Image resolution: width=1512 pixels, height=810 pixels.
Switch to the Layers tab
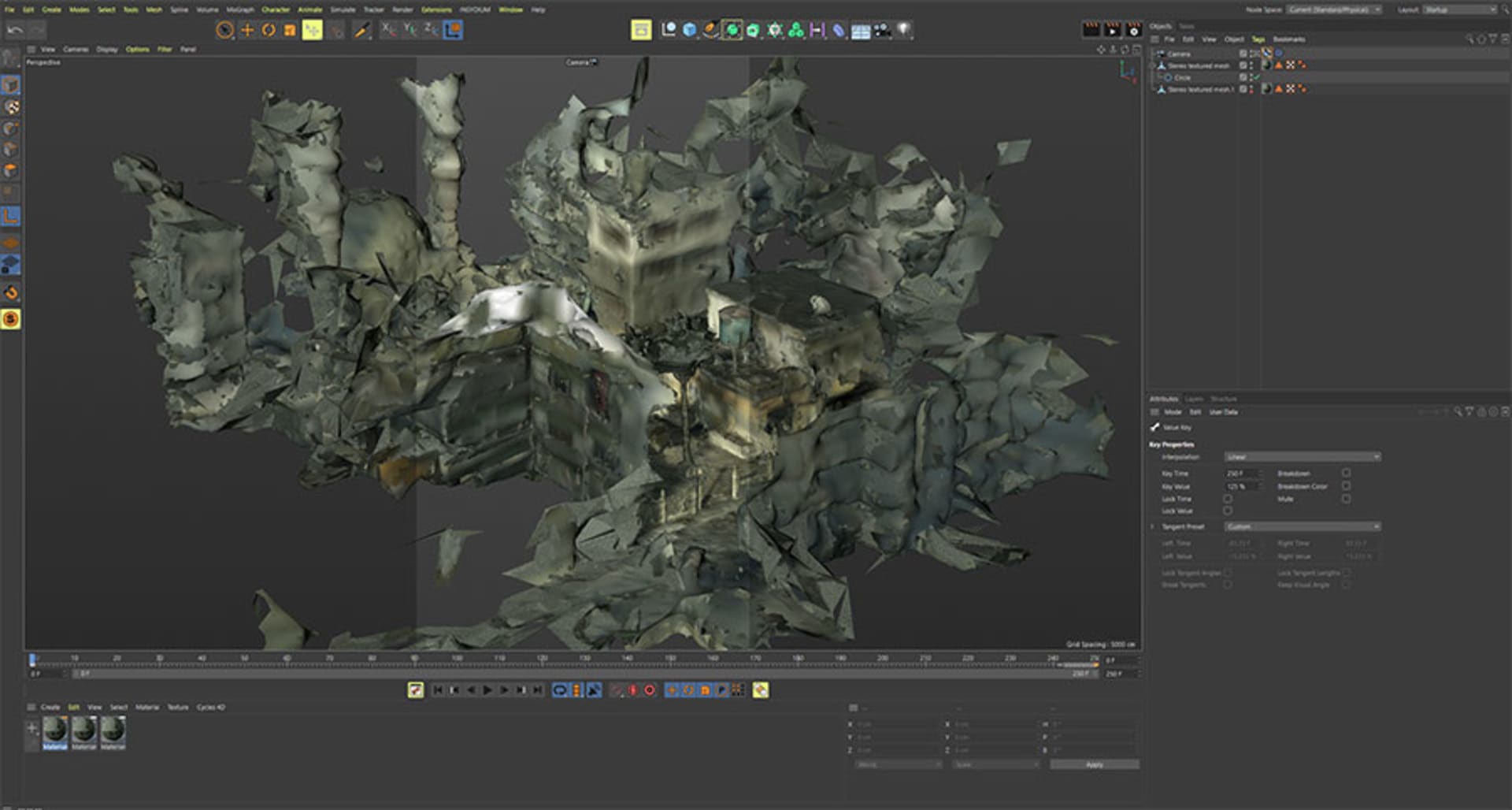pyautogui.click(x=1194, y=399)
